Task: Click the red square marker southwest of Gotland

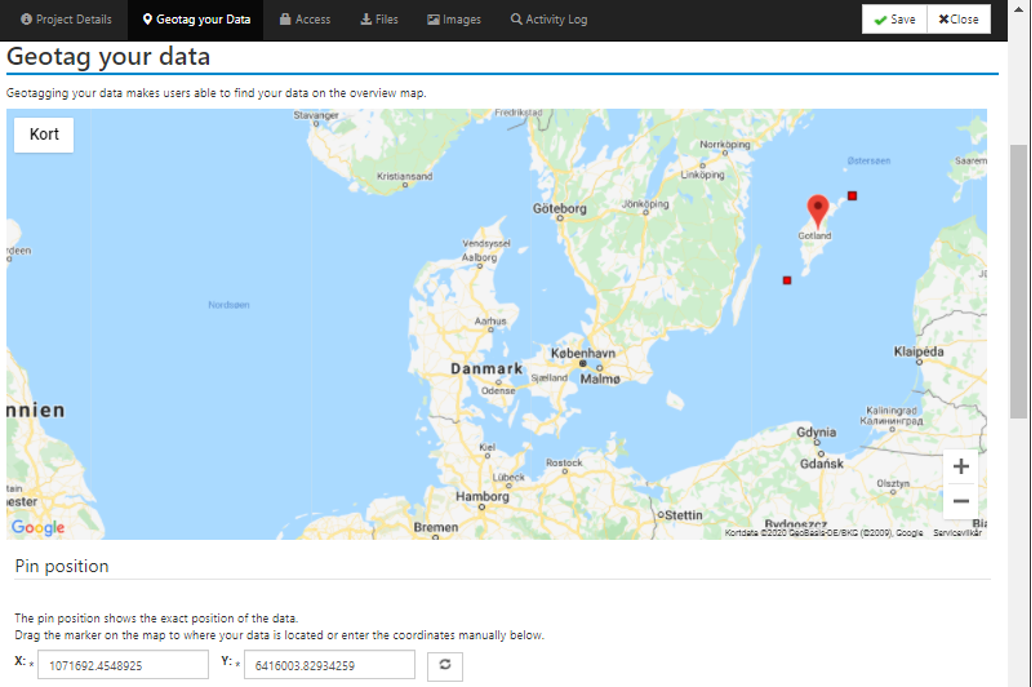Action: 787,280
